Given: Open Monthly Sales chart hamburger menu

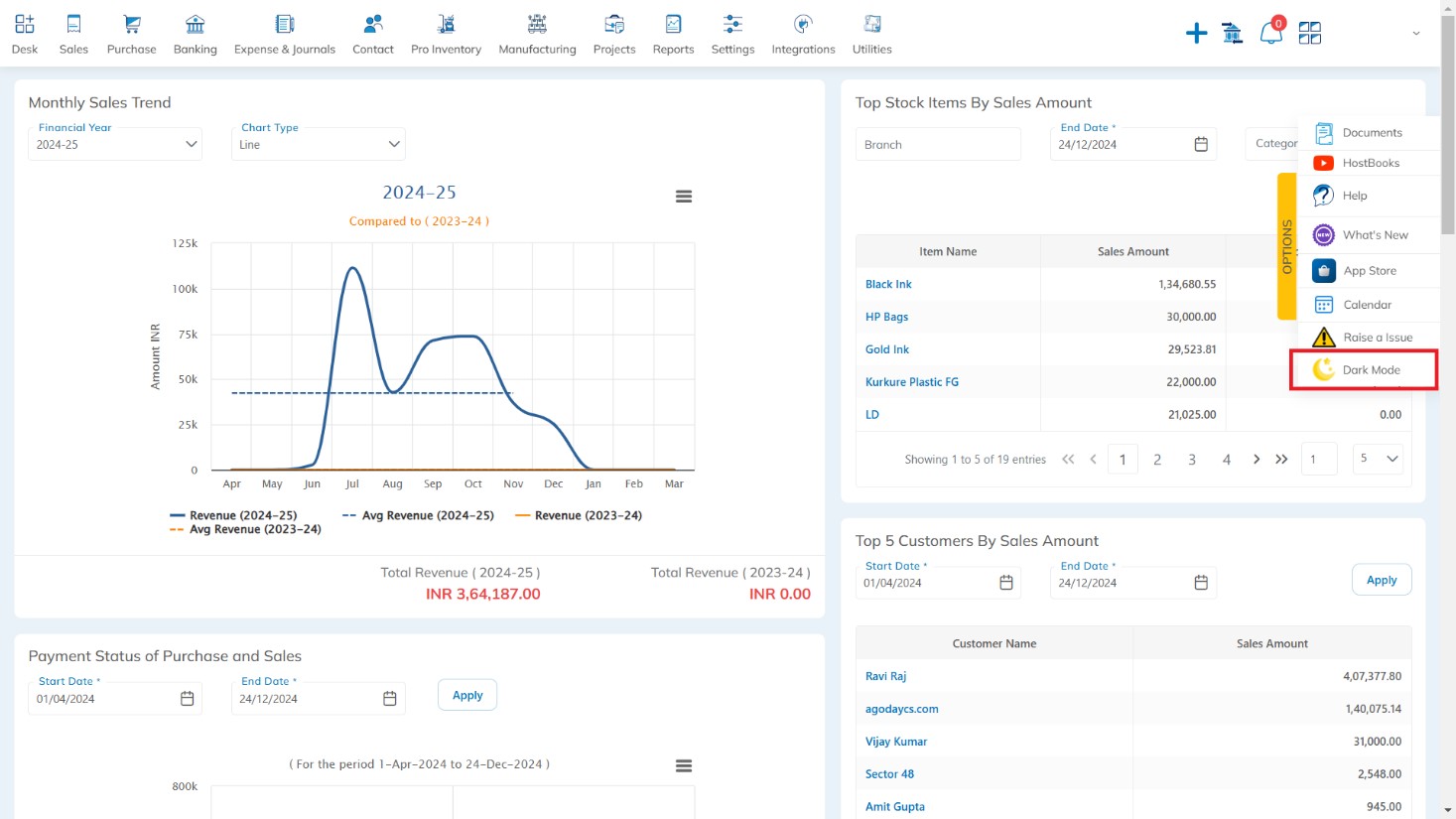Looking at the screenshot, I should click(684, 197).
